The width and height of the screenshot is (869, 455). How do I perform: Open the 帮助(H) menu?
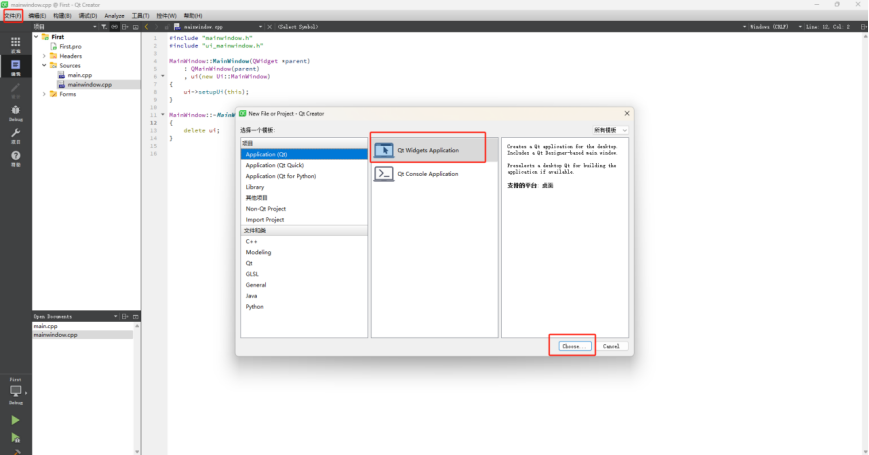point(193,16)
